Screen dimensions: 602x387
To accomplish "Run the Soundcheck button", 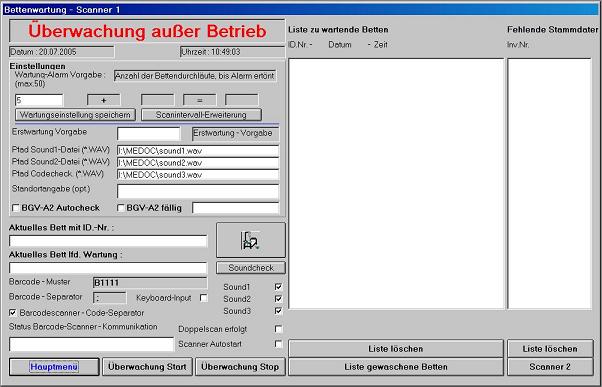I will [x=251, y=268].
